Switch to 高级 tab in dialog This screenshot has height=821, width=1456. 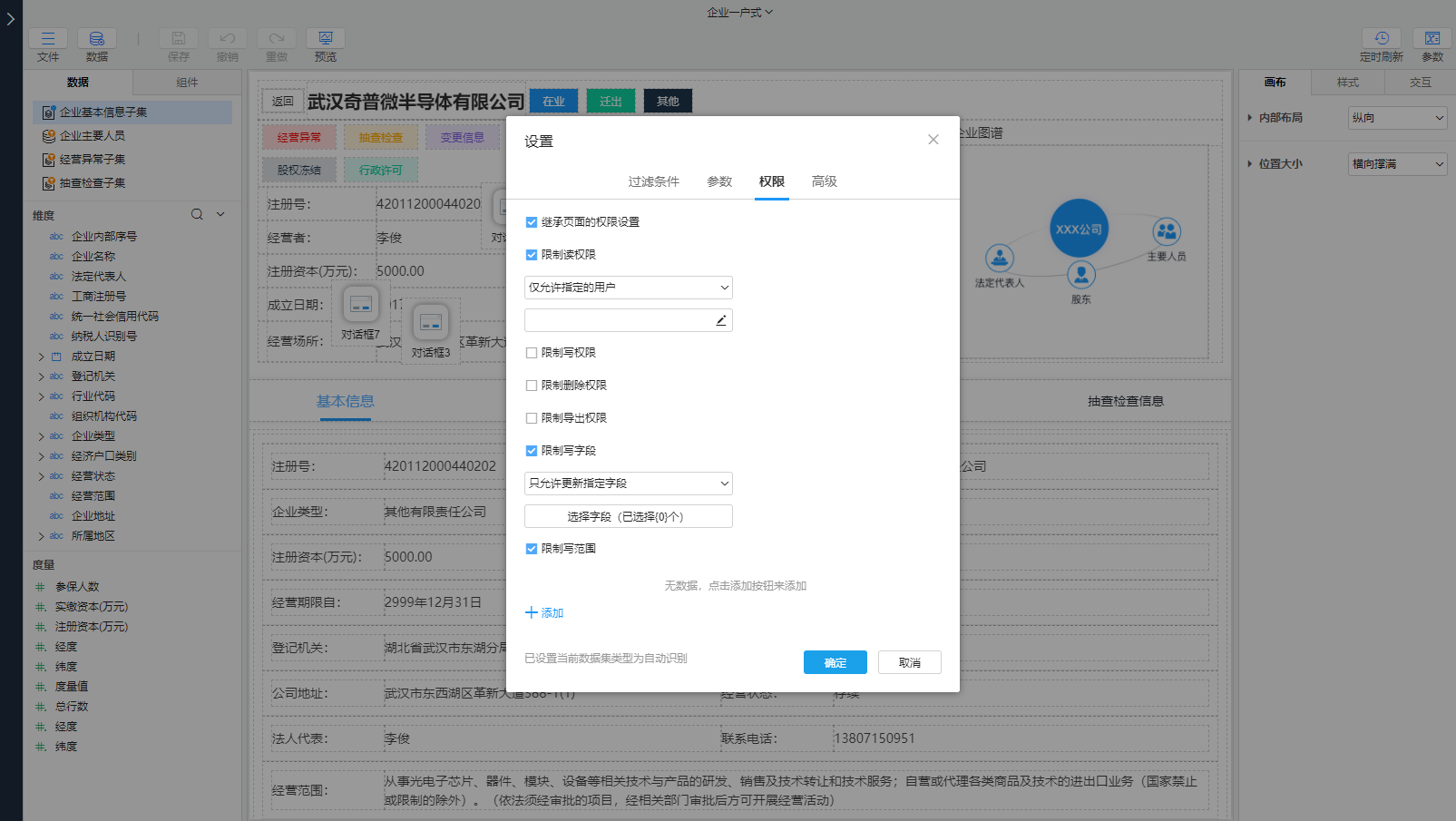(x=824, y=181)
